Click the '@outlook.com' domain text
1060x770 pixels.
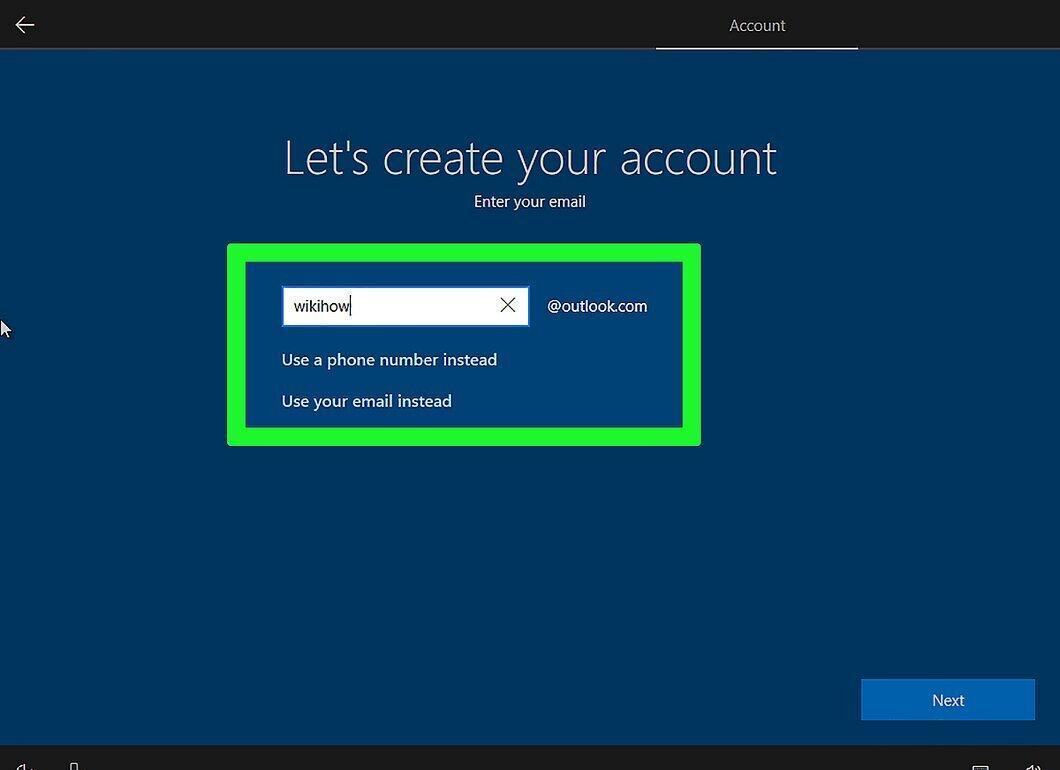click(x=597, y=306)
